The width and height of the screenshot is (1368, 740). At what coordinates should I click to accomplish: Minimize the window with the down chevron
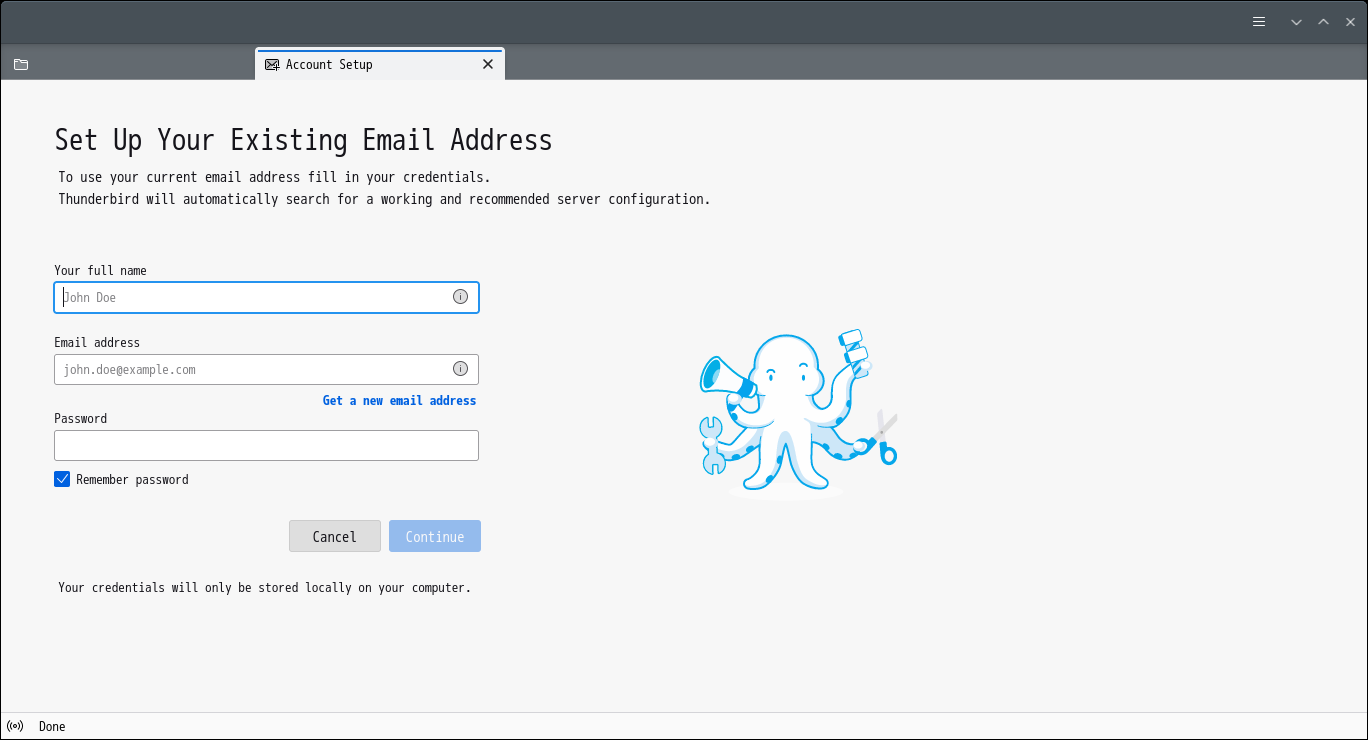coord(1297,22)
